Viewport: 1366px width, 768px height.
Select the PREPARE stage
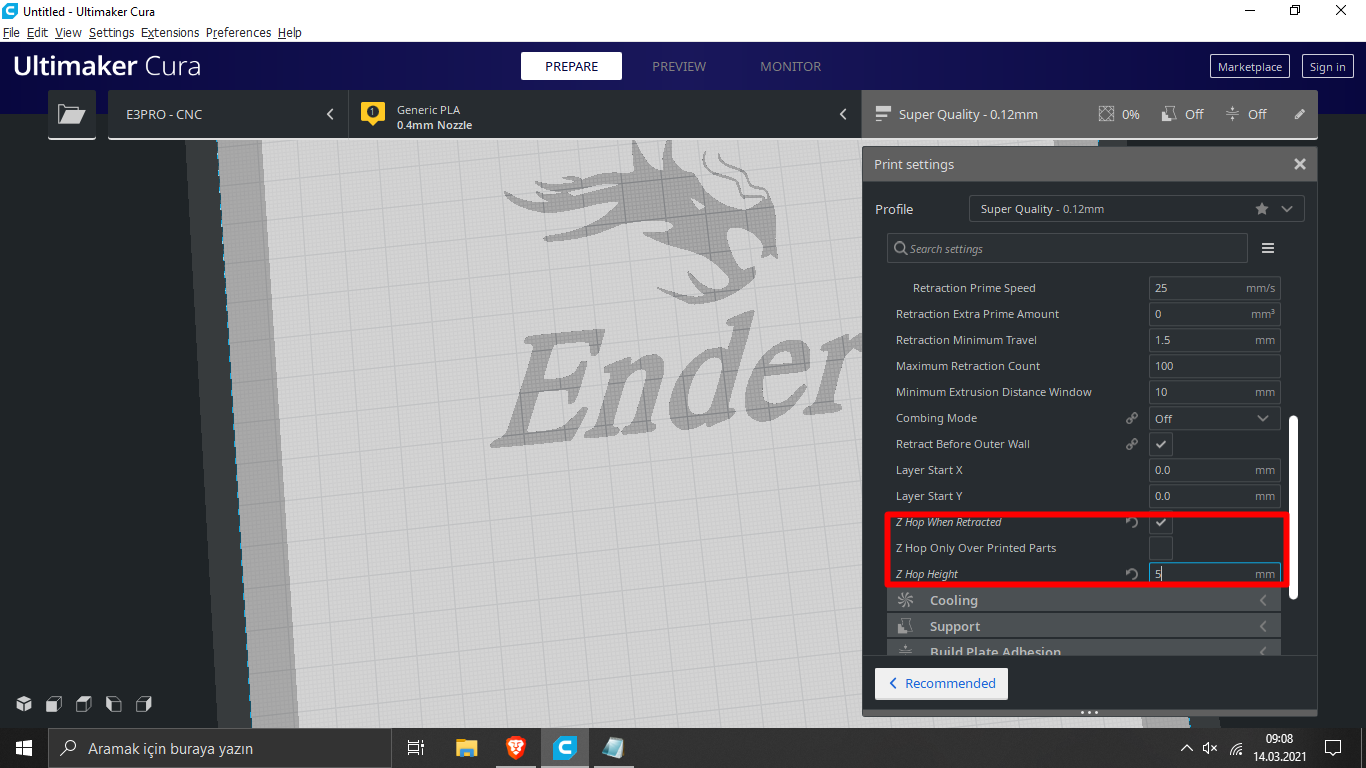(571, 66)
